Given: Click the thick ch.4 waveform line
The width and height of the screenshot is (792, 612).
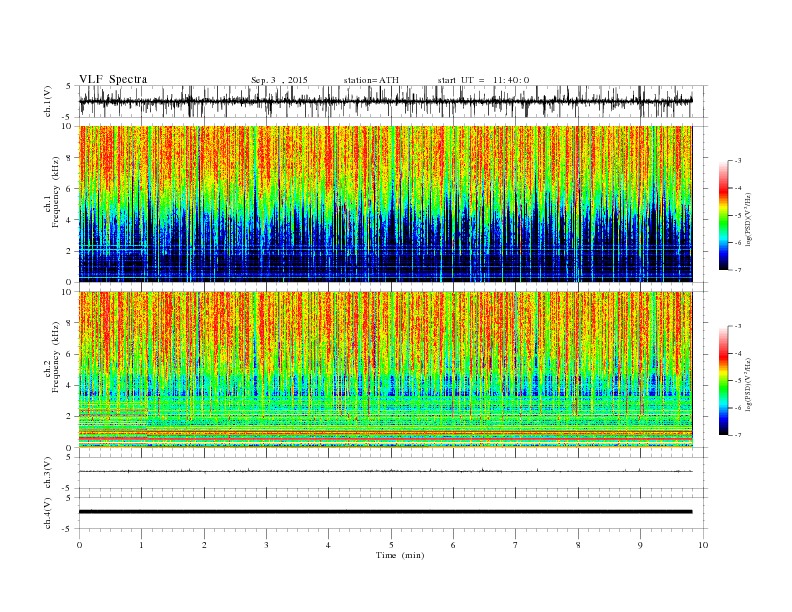Looking at the screenshot, I should click(x=385, y=512).
